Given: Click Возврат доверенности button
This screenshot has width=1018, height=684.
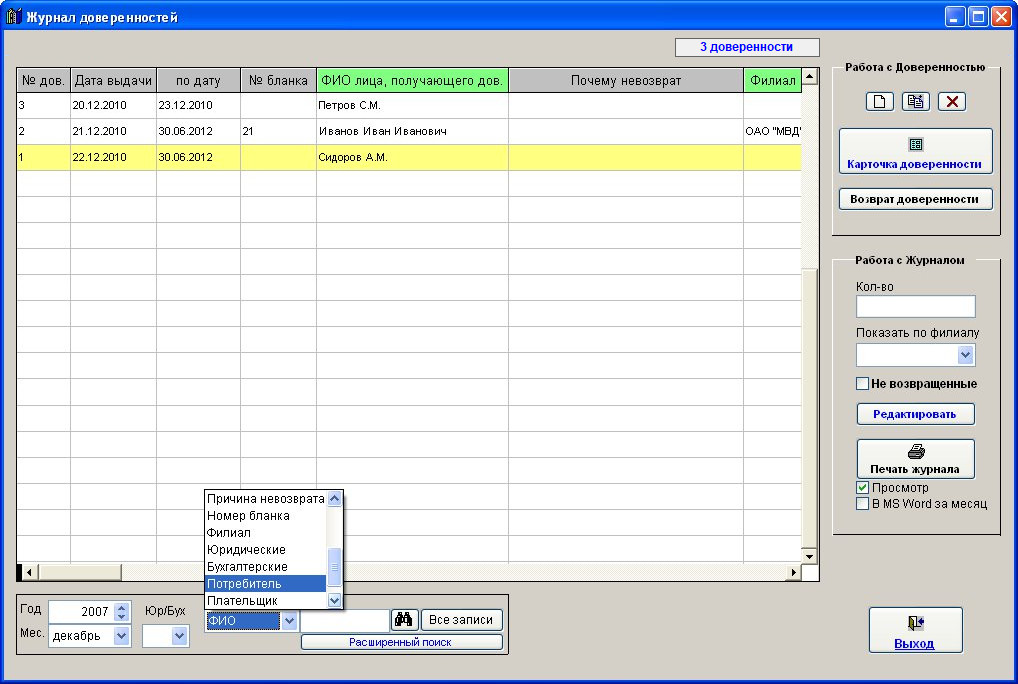Looking at the screenshot, I should pos(915,199).
